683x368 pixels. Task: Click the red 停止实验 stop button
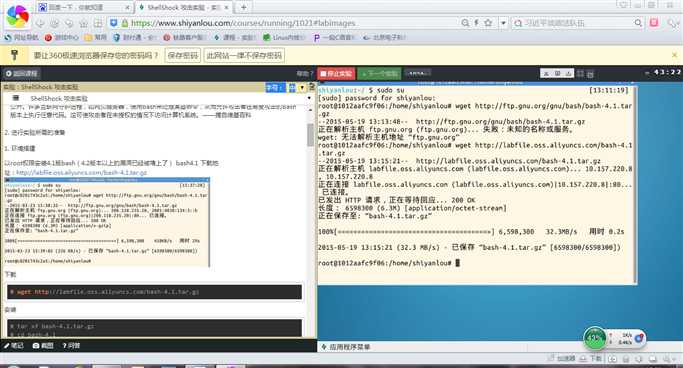tap(336, 74)
